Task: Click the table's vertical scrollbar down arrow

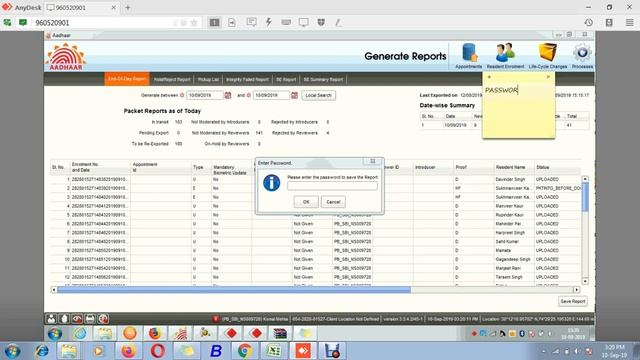Action: (585, 281)
